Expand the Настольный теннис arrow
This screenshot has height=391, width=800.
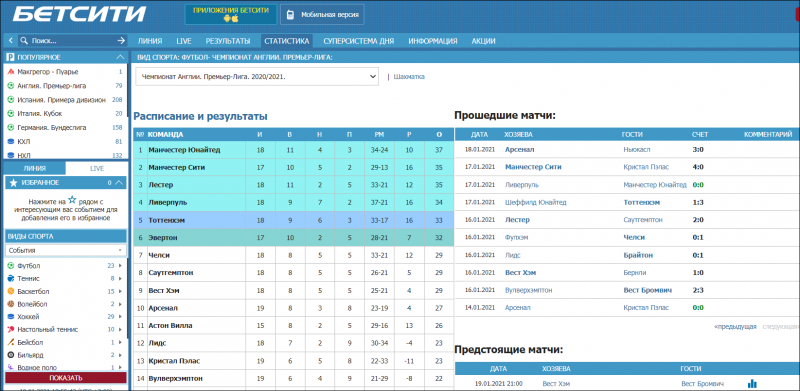pyautogui.click(x=120, y=330)
